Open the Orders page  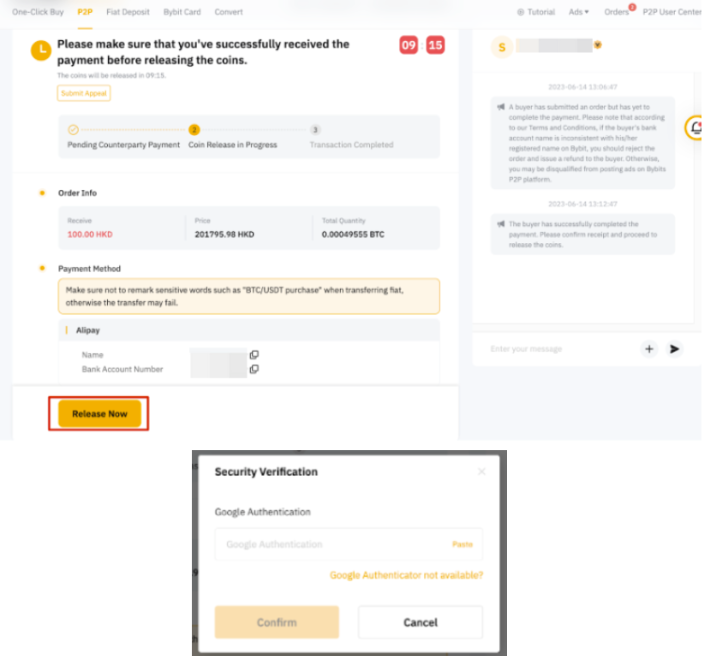coord(617,12)
